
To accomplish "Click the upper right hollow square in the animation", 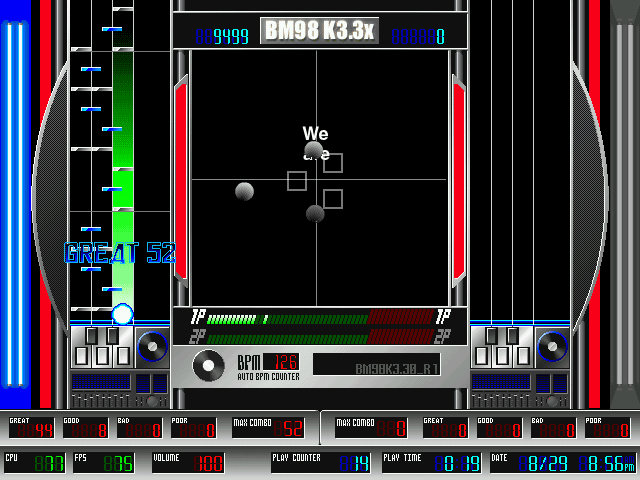I will pyautogui.click(x=333, y=163).
